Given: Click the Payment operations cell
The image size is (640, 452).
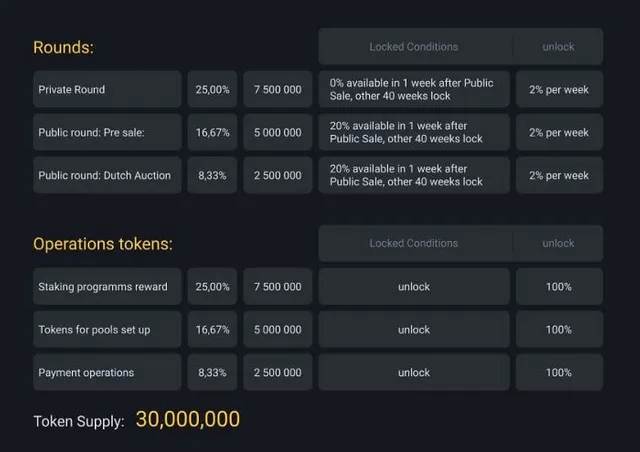Looking at the screenshot, I should tap(107, 372).
